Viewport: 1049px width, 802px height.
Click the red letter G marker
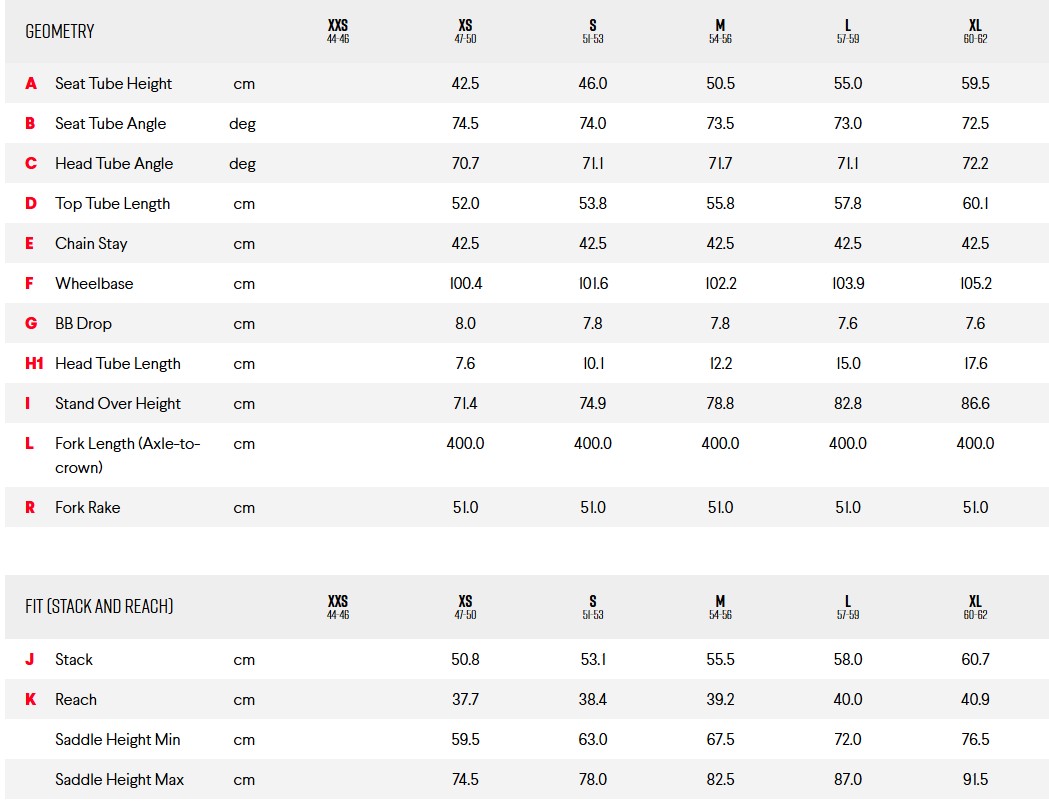31,324
